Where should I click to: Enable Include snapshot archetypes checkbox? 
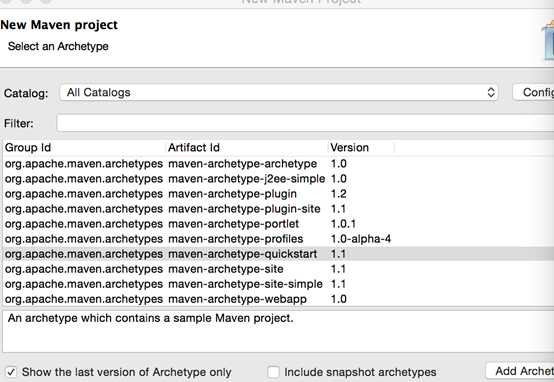coord(273,372)
